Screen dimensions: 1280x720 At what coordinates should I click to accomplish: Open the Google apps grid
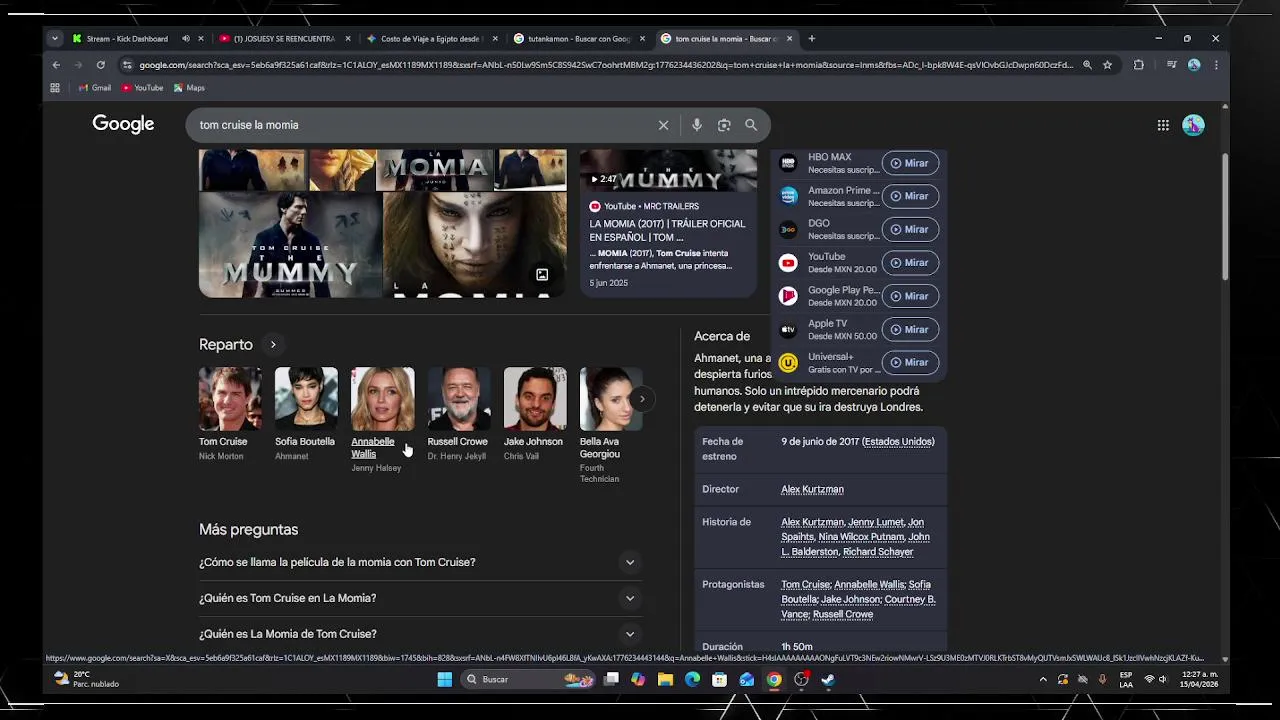tap(1163, 125)
